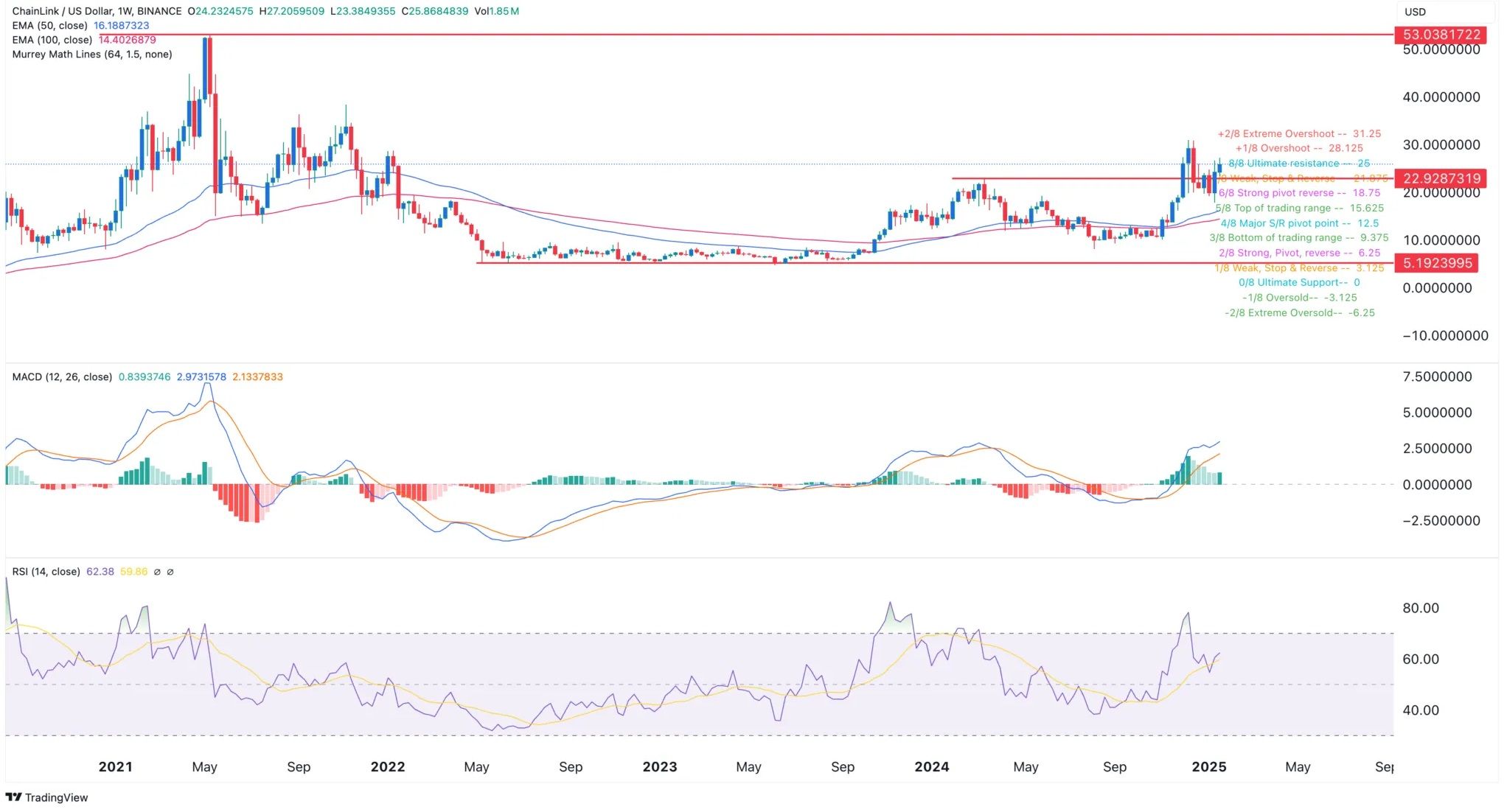Click the 60.00 RSI axis tick
Viewport: 1507px width, 812px height.
(1420, 659)
